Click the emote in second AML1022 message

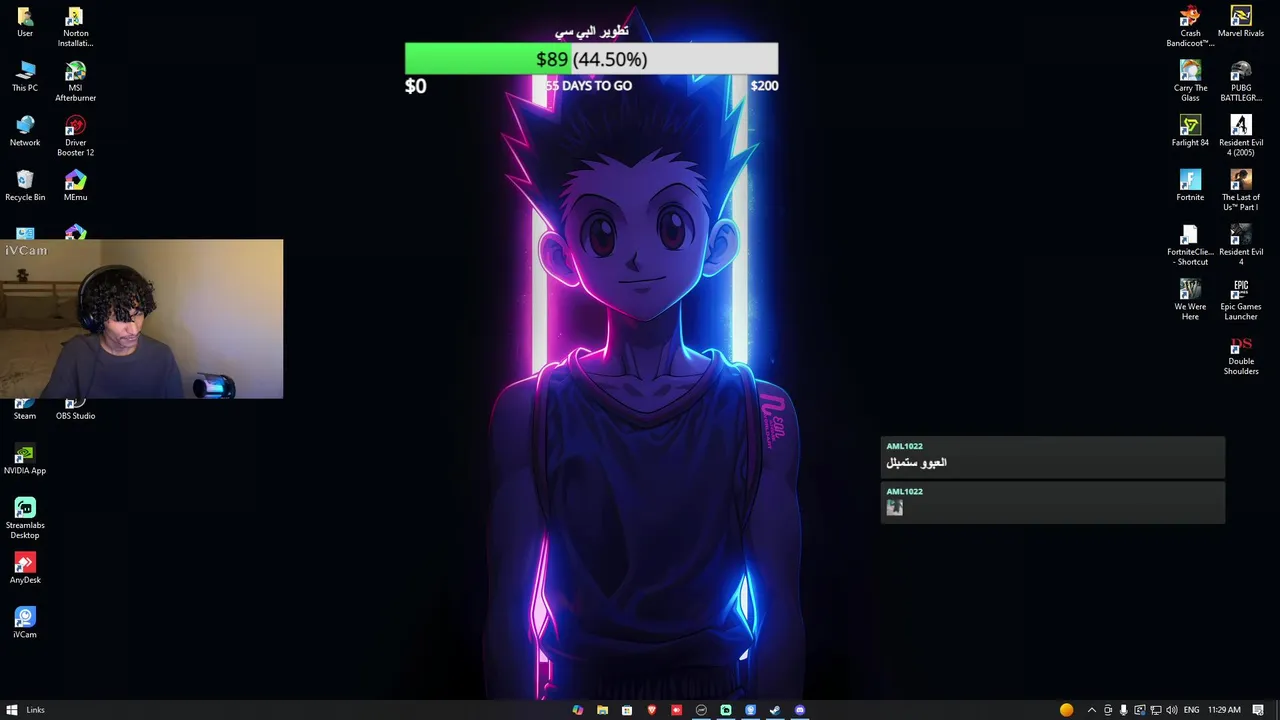(x=895, y=508)
